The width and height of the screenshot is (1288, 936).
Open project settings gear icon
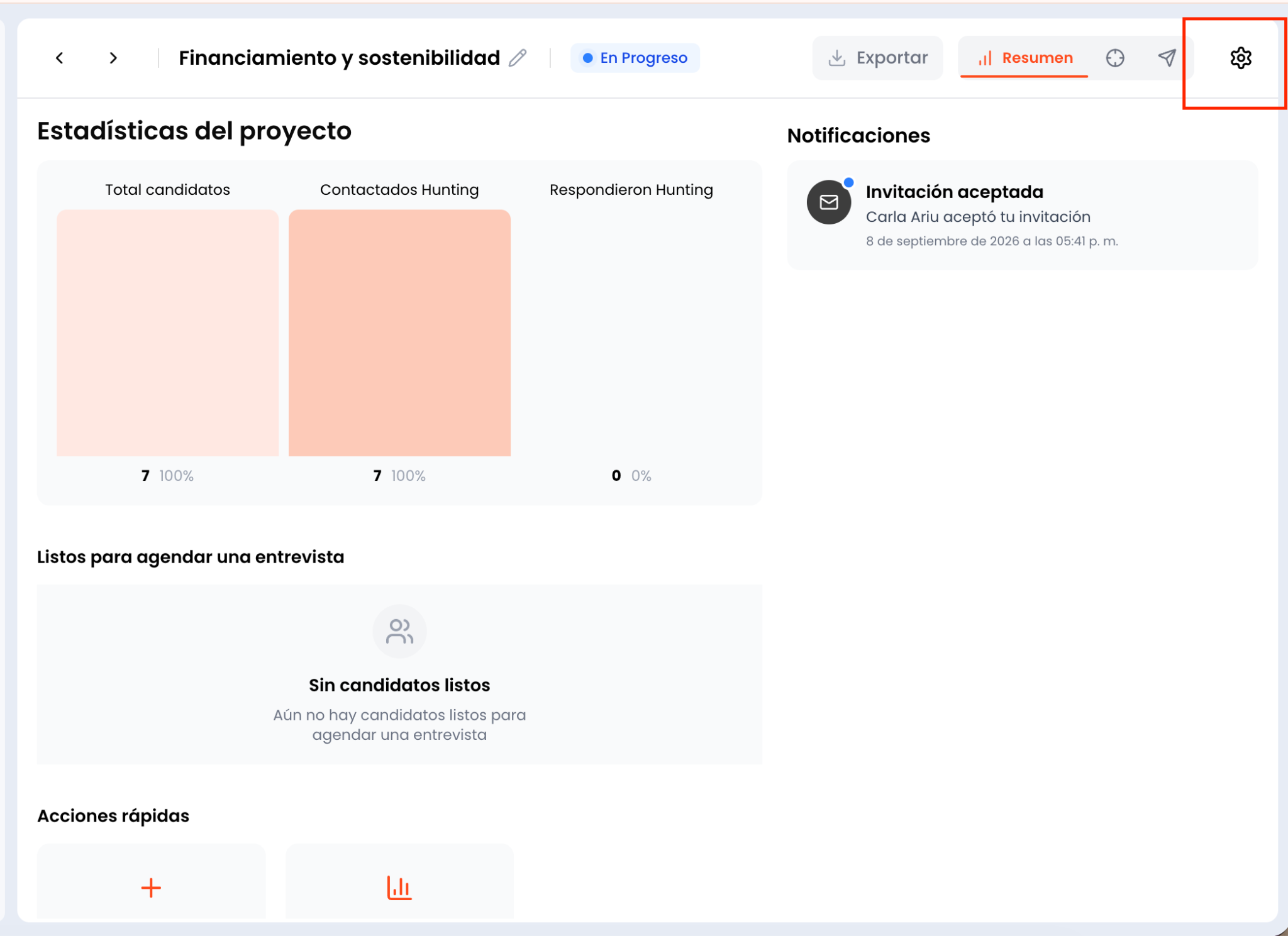coord(1240,58)
